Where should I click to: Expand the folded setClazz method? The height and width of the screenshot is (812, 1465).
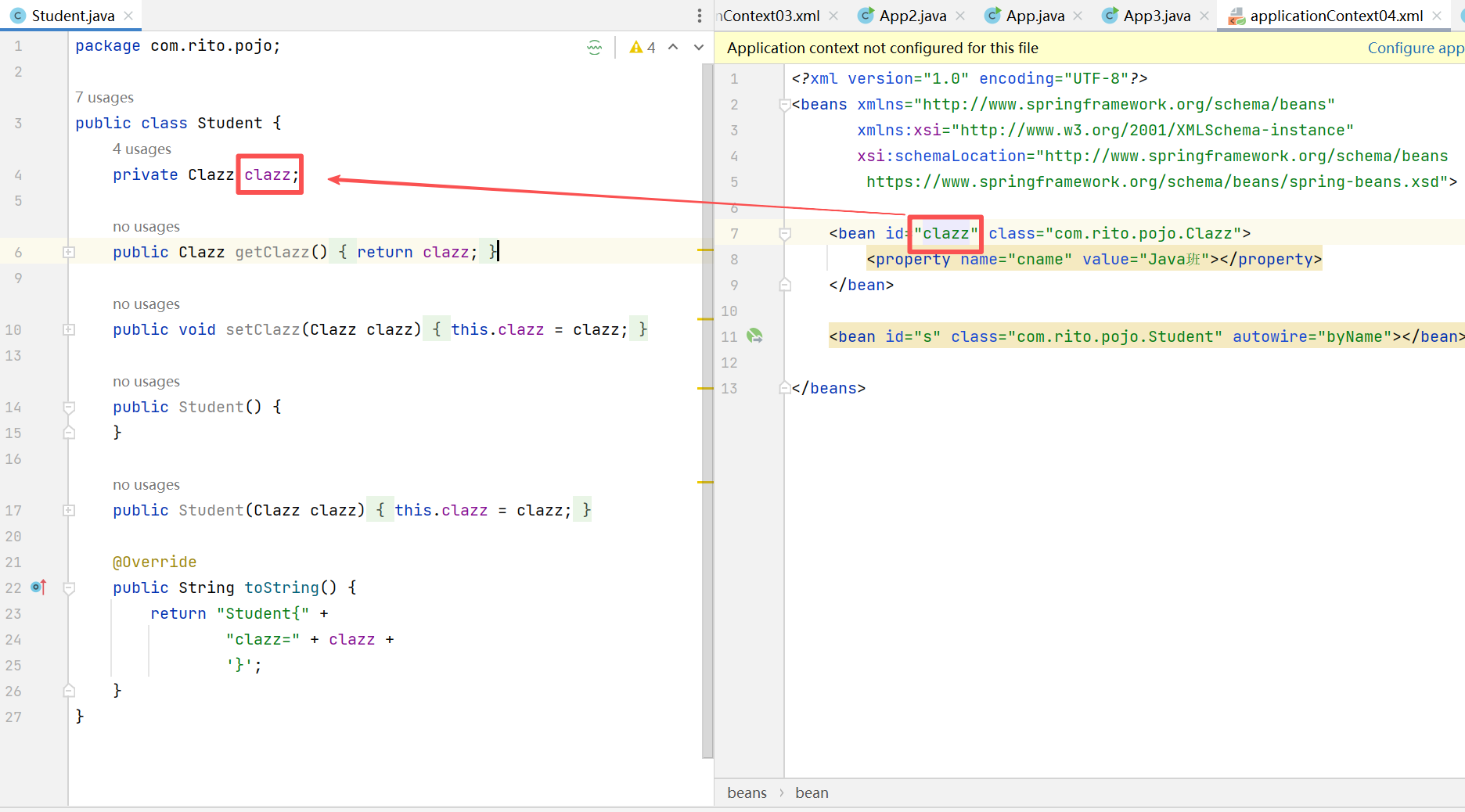coord(69,329)
